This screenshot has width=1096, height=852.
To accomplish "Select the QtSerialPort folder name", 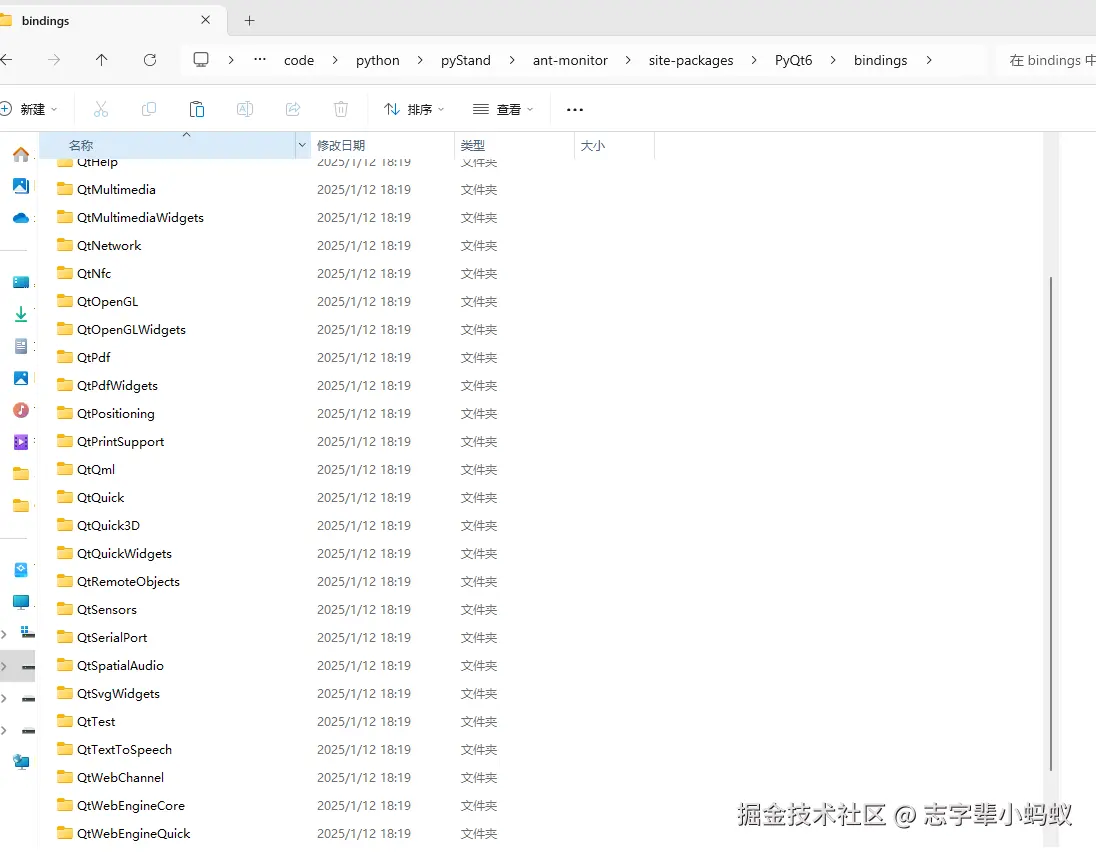I will pyautogui.click(x=112, y=637).
